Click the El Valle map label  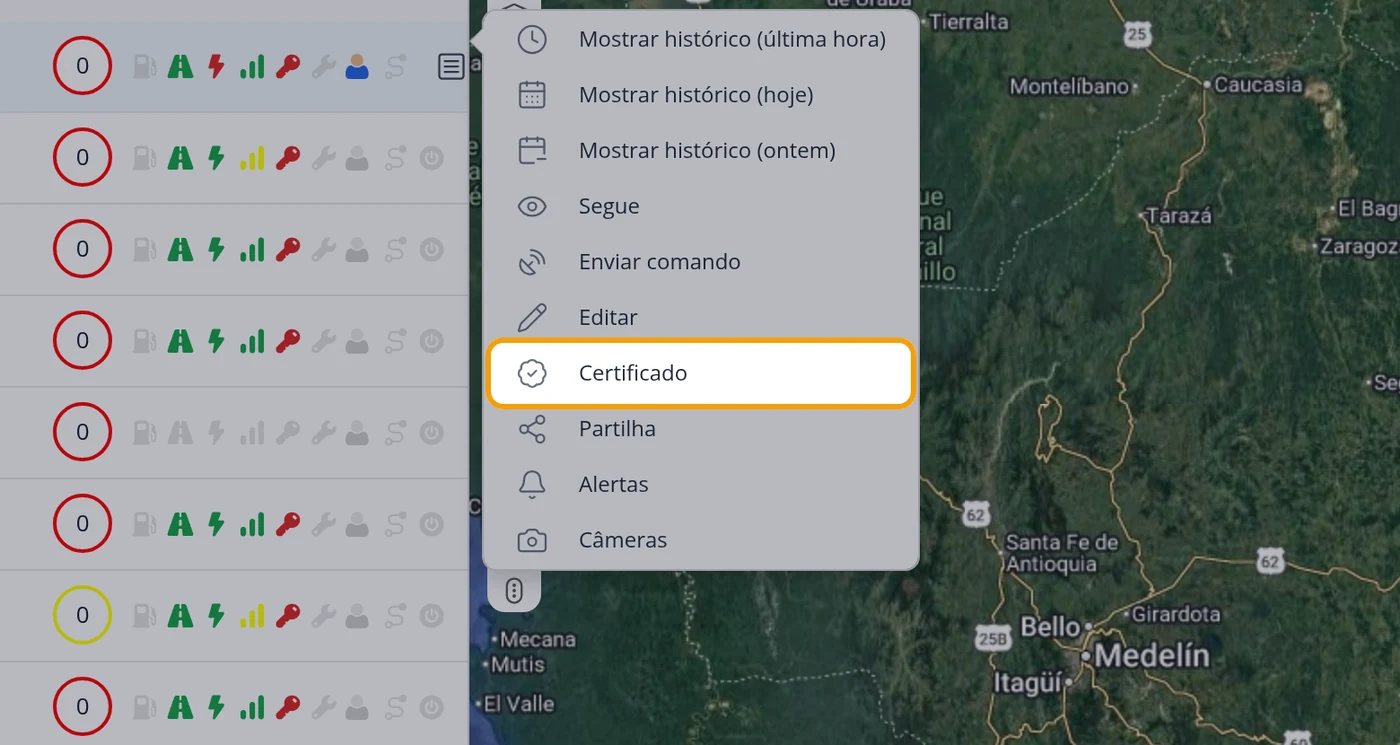pos(518,704)
